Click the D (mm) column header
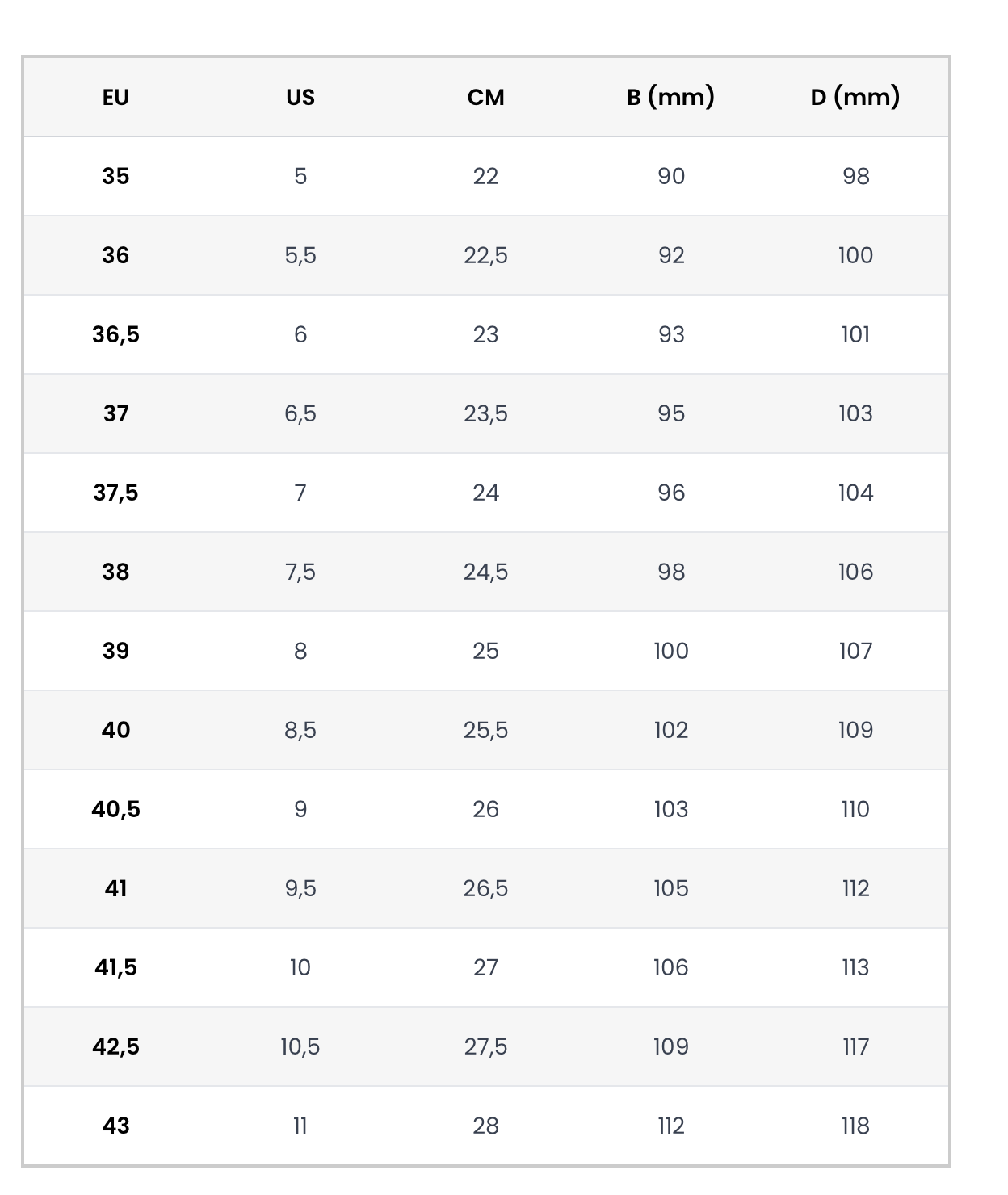The height and width of the screenshot is (1195, 1008). click(855, 97)
